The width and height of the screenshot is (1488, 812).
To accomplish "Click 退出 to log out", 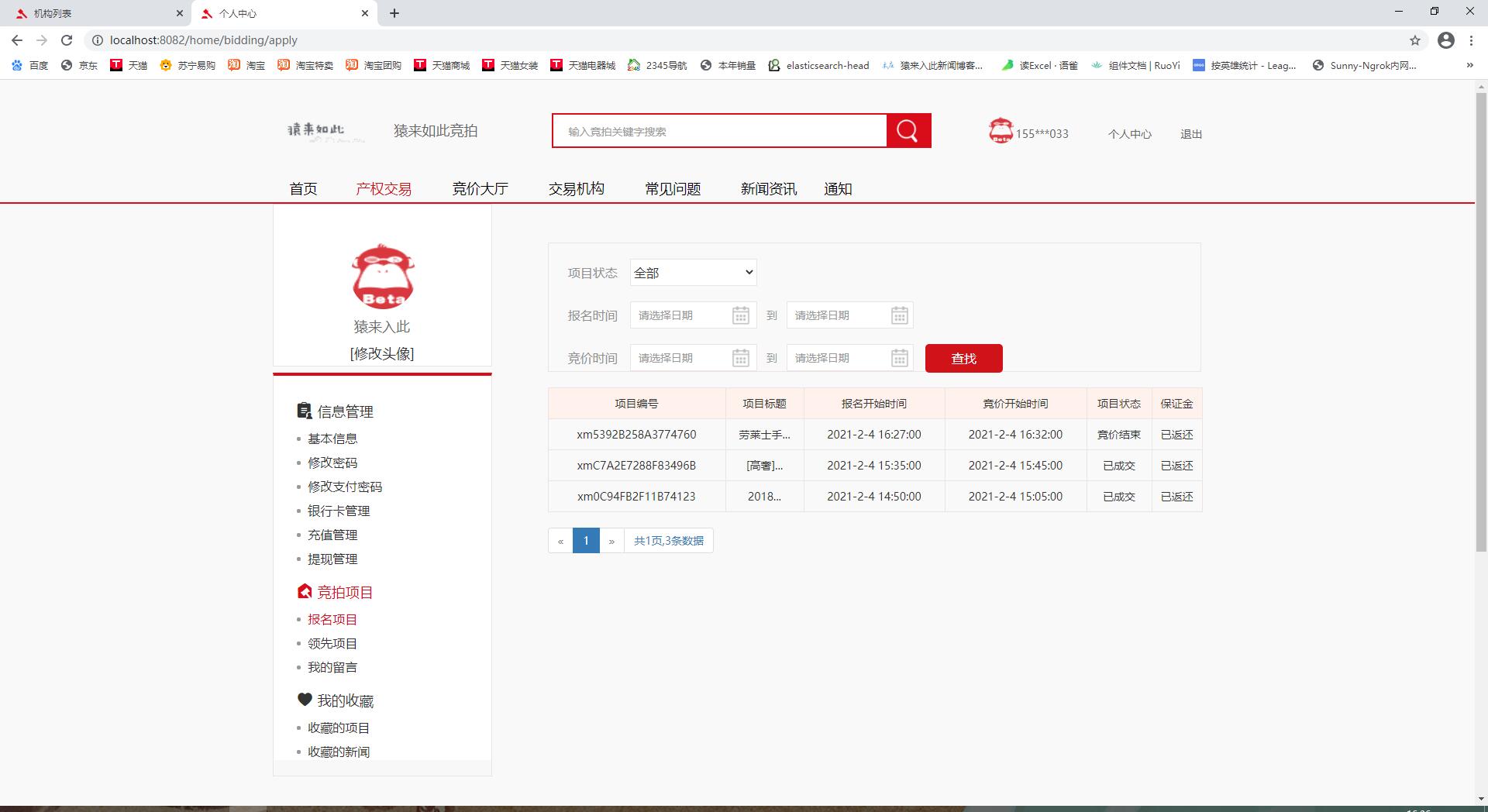I will pyautogui.click(x=1191, y=134).
